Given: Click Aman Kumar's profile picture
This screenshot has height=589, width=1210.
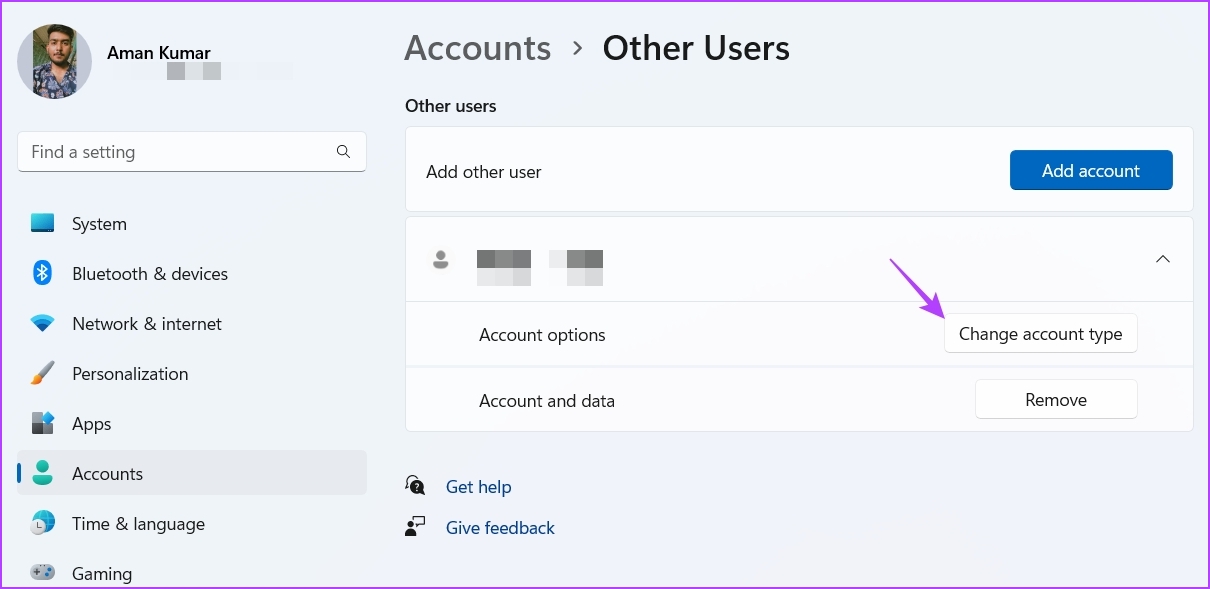Looking at the screenshot, I should [x=54, y=61].
